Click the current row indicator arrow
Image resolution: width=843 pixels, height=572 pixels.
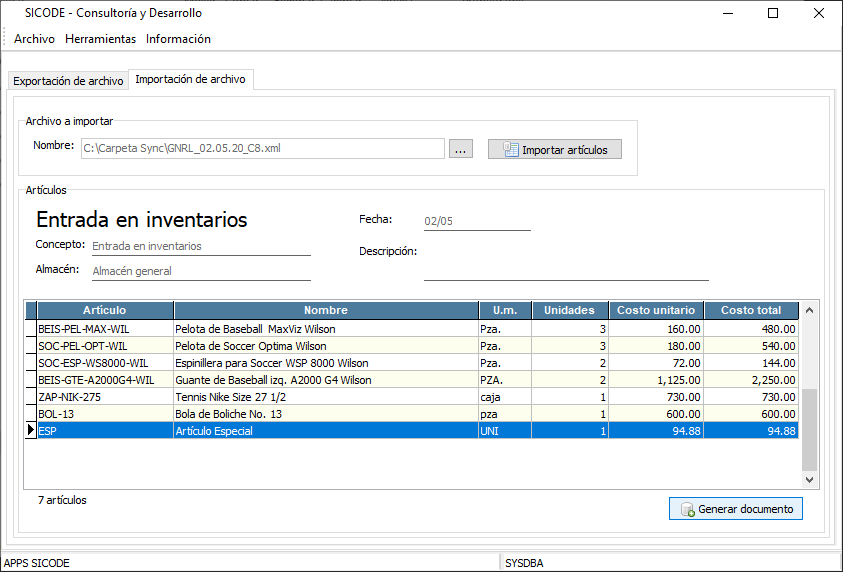pos(30,430)
